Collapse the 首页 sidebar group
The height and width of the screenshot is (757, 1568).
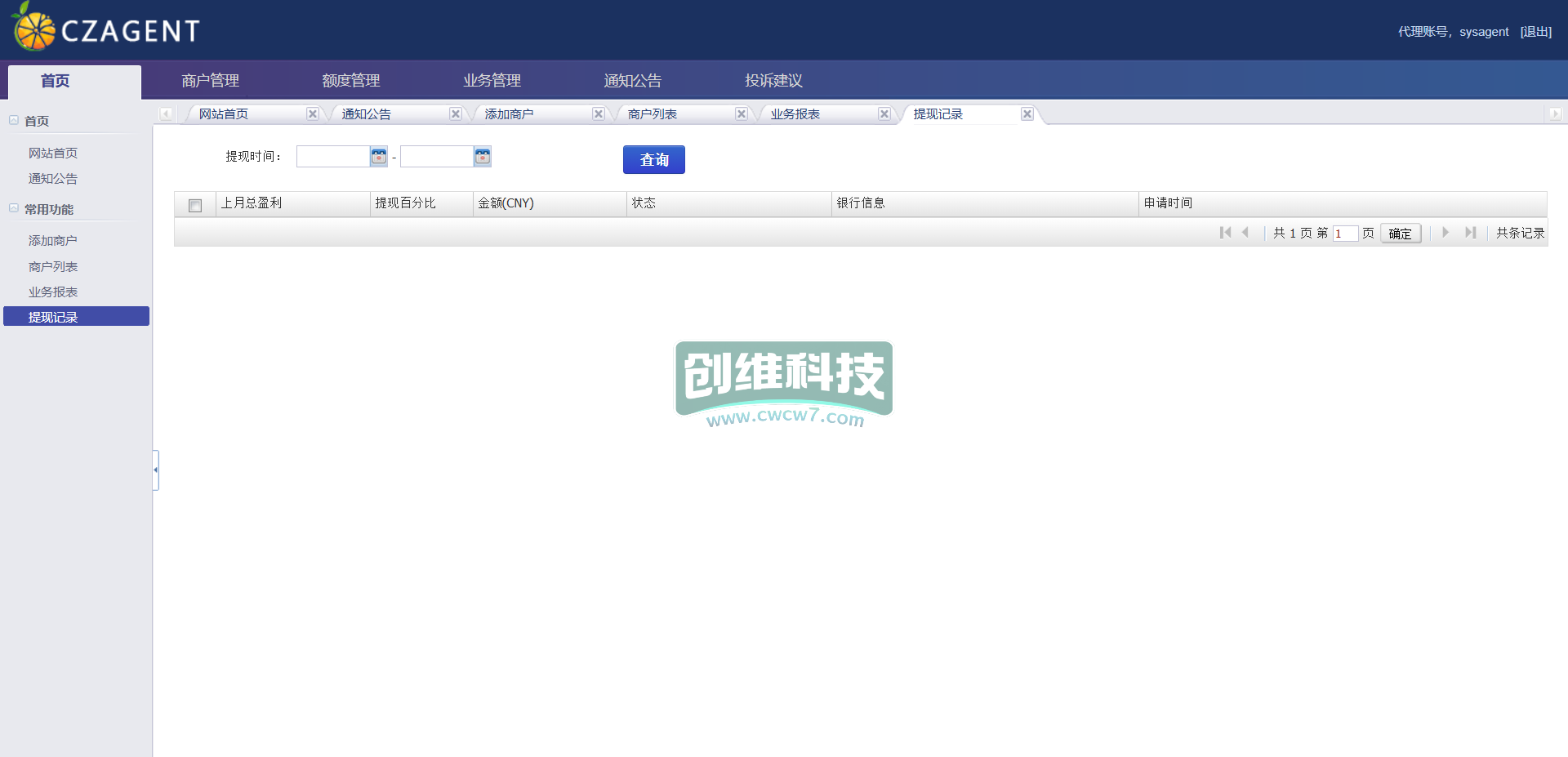[x=14, y=120]
